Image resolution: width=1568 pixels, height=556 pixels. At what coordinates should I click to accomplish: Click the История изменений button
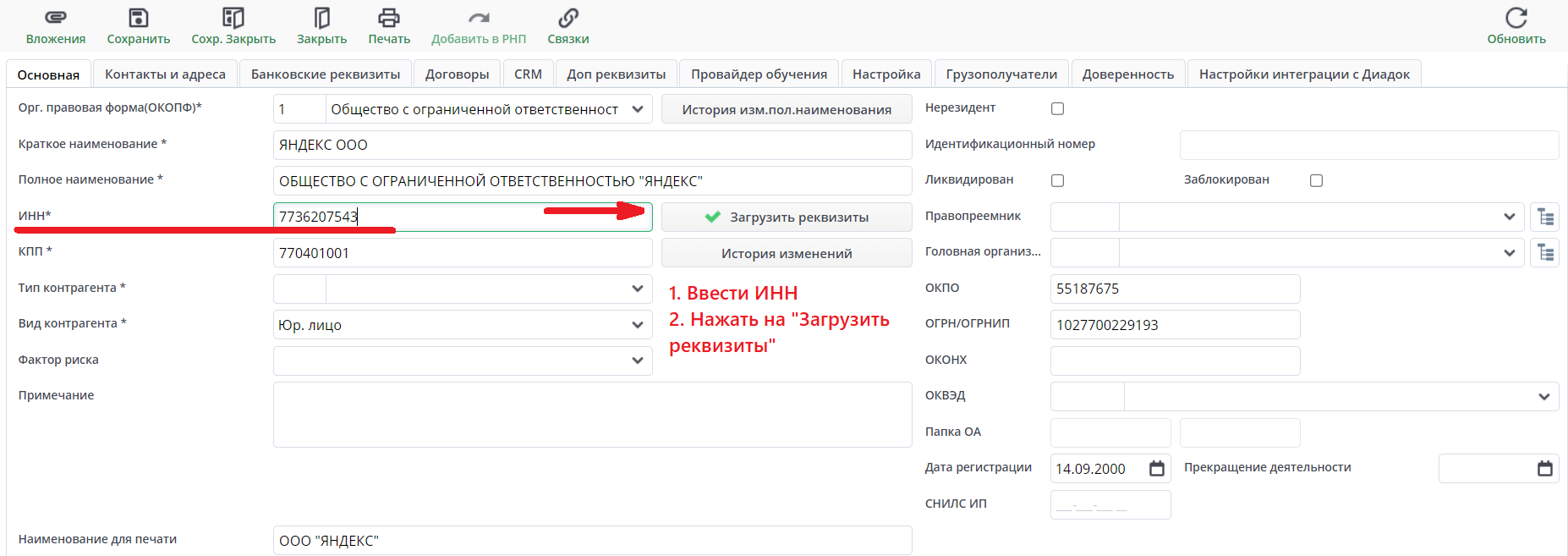[x=787, y=253]
